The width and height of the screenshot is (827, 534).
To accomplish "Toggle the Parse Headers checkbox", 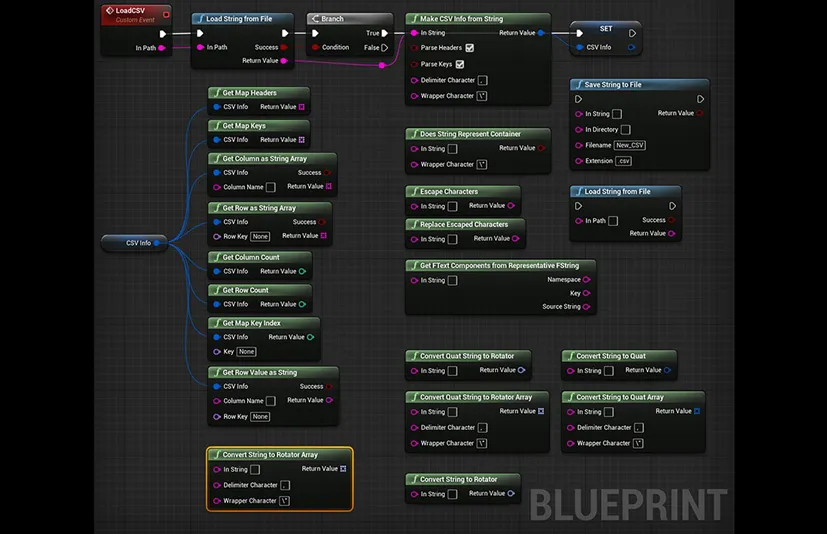I will point(470,48).
